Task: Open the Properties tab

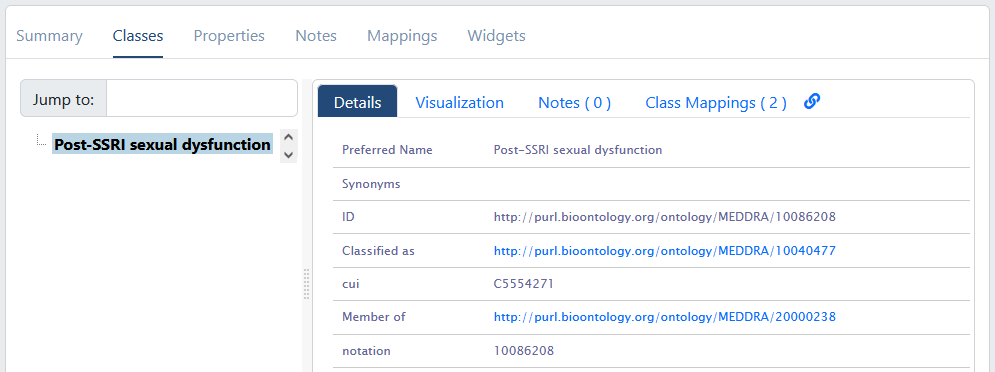Action: pyautogui.click(x=229, y=36)
